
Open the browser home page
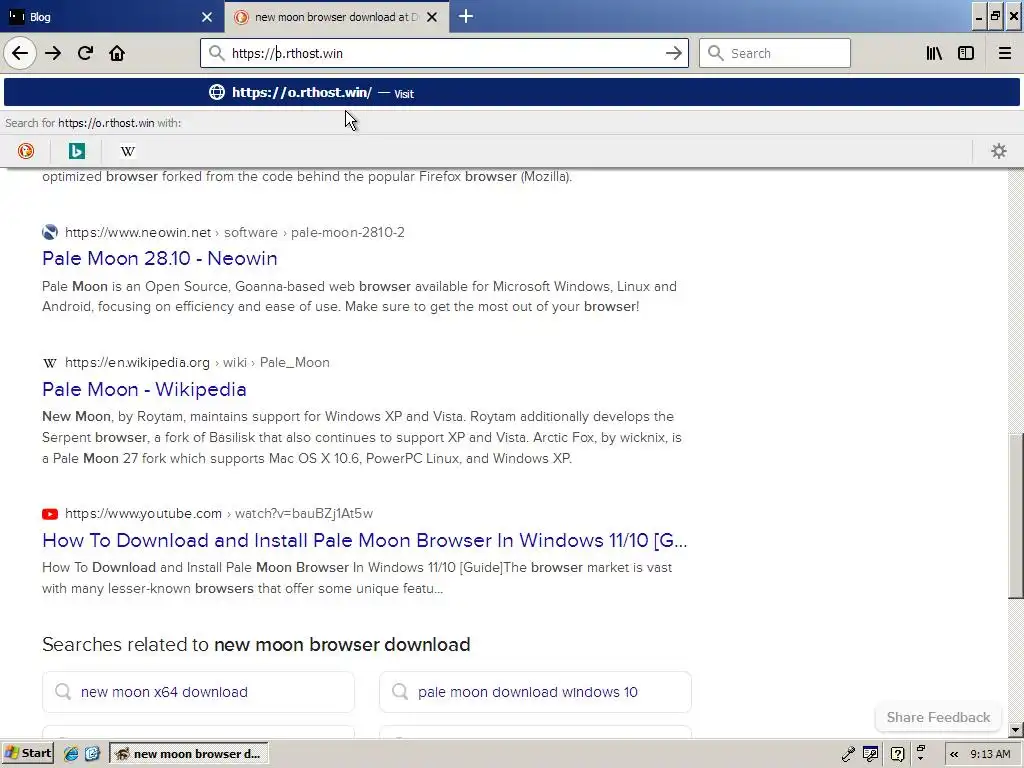(x=117, y=54)
